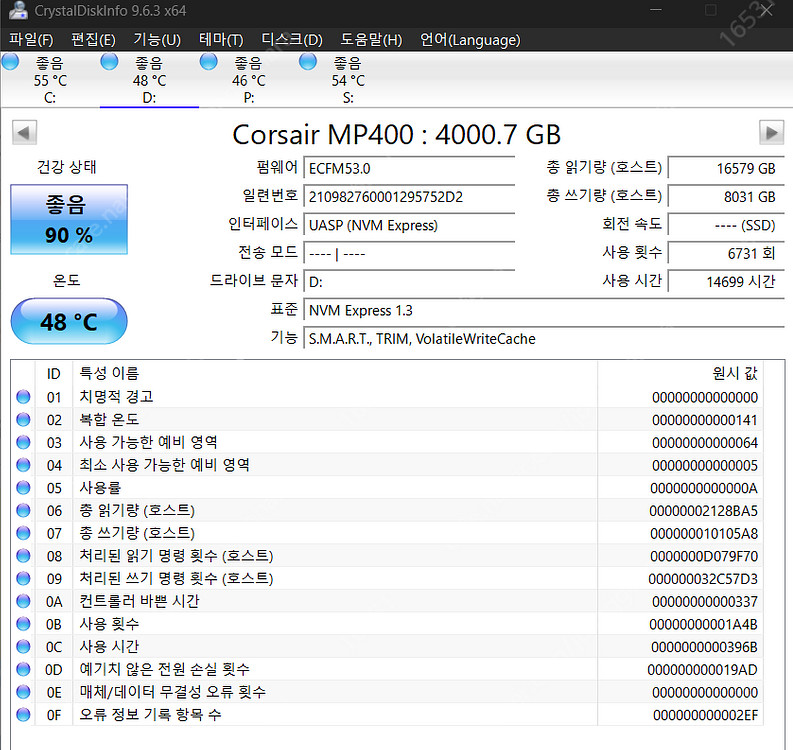Open the 테마(T) menu
The height and width of the screenshot is (750, 793).
pos(221,39)
